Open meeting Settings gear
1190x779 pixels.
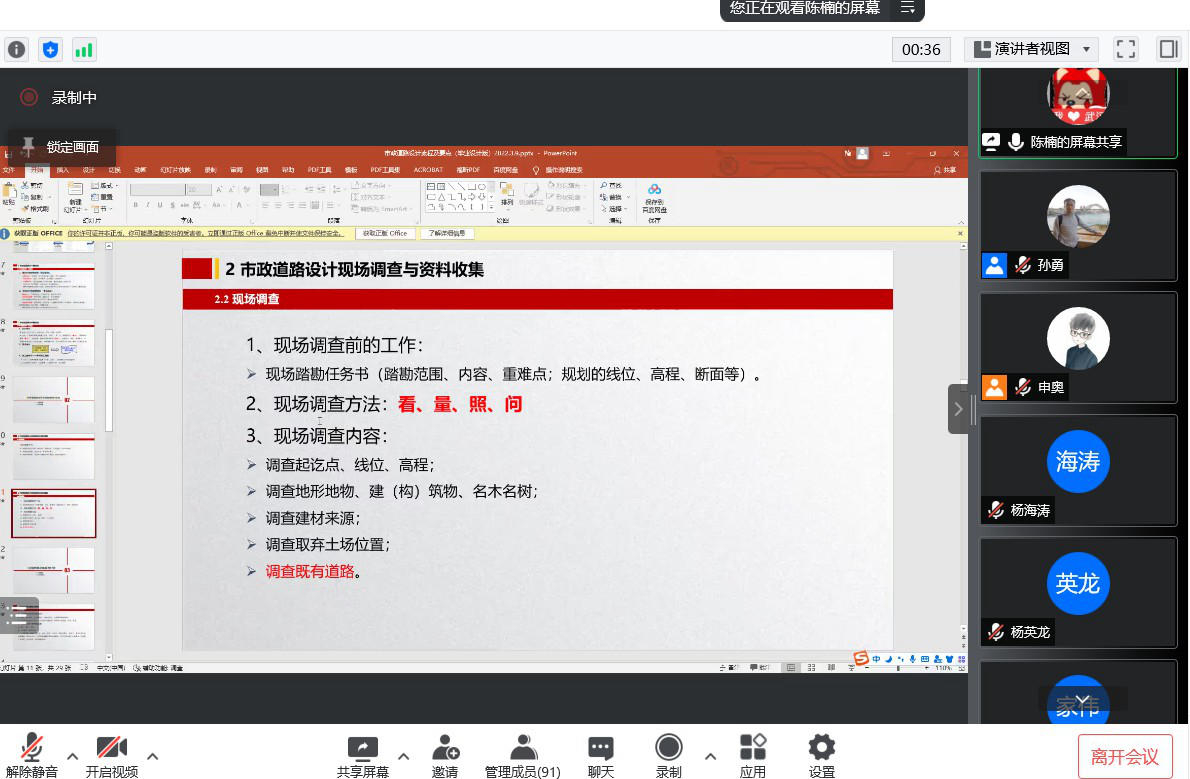821,755
